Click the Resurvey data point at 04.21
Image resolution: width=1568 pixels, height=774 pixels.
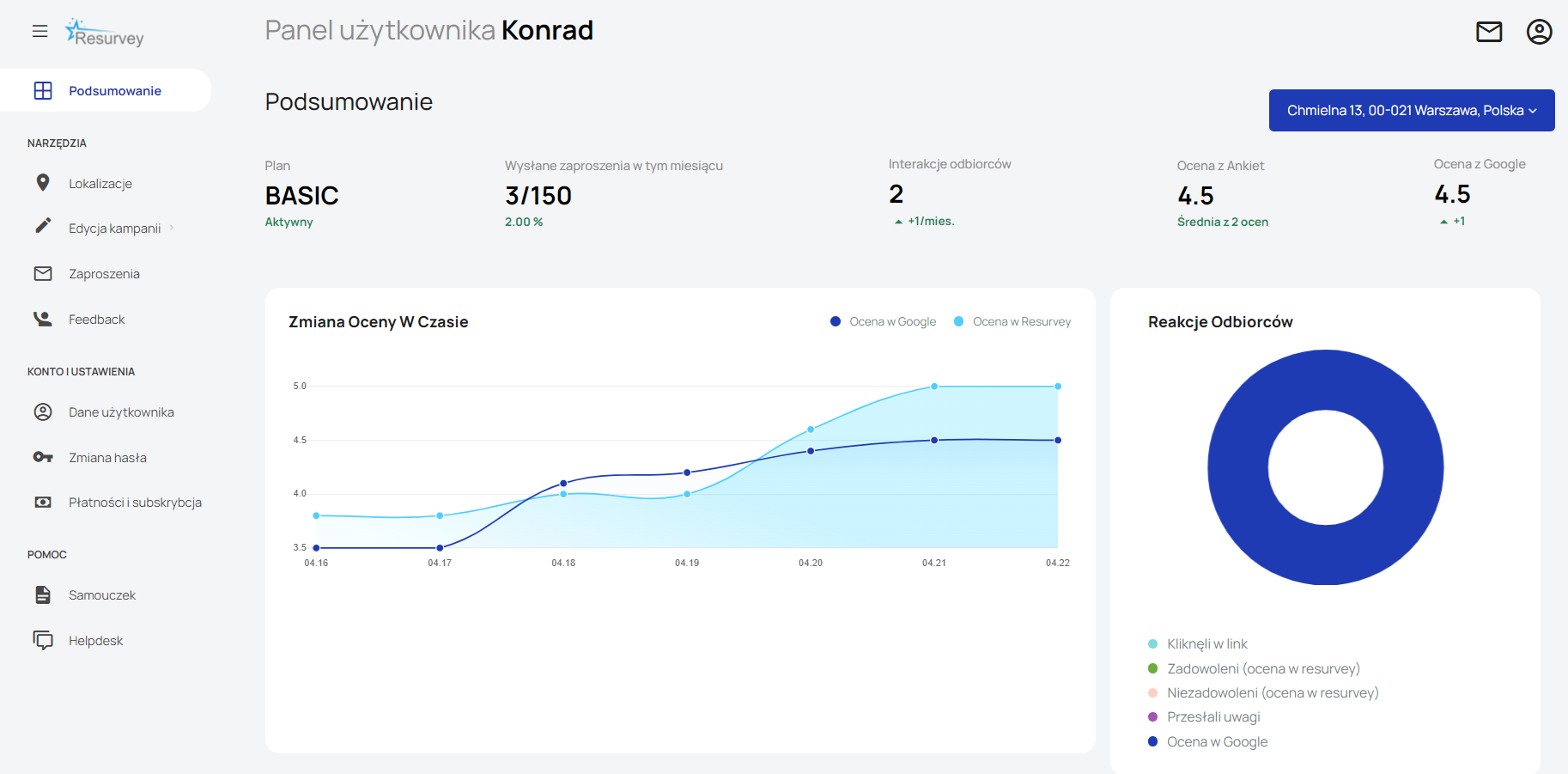[934, 387]
